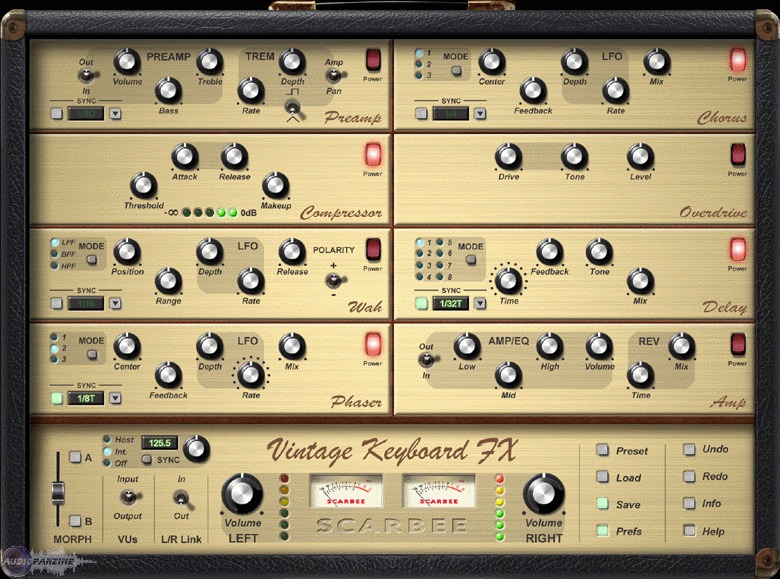This screenshot has height=579, width=780.
Task: Toggle the Phaser power switch
Action: [373, 345]
